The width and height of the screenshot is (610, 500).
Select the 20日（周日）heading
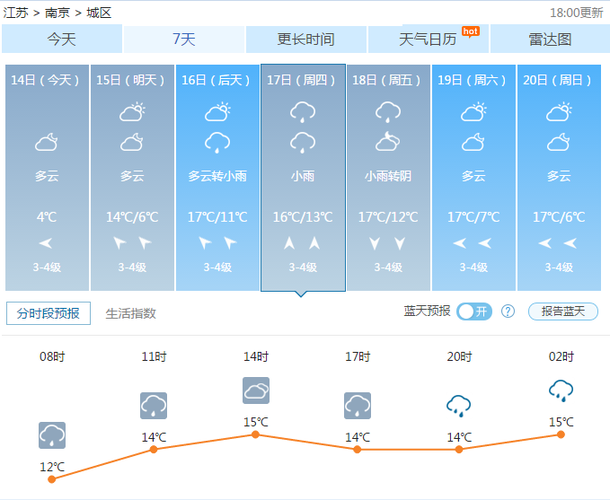pyautogui.click(x=558, y=80)
